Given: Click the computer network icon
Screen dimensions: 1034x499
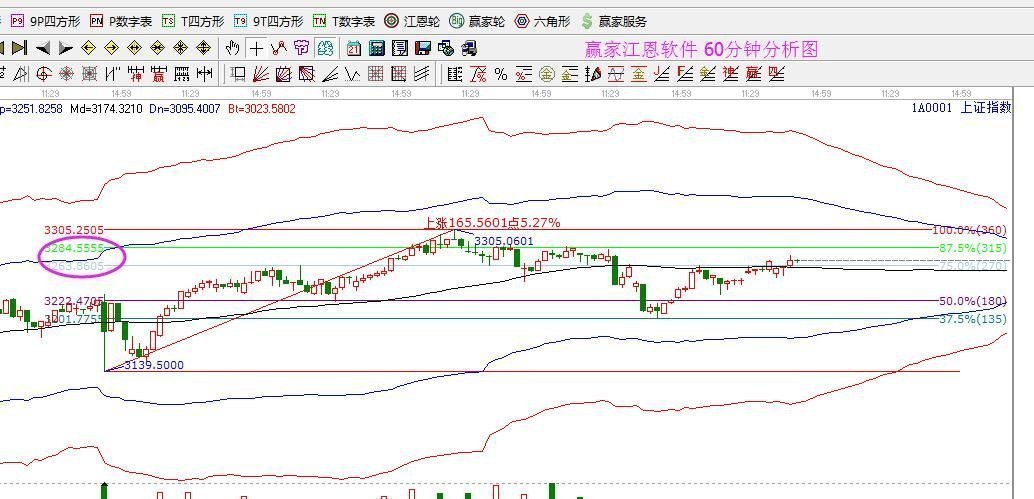Looking at the screenshot, I should (470, 48).
